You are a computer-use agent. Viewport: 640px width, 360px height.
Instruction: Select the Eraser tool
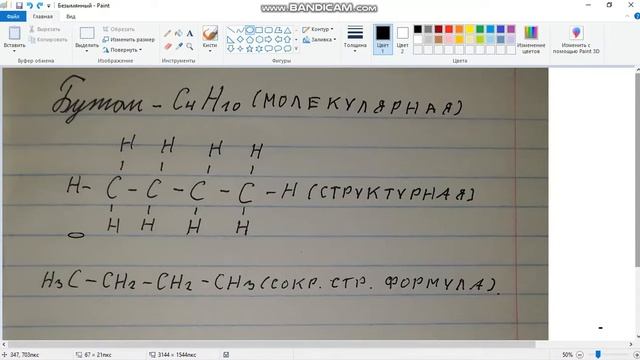(x=168, y=47)
